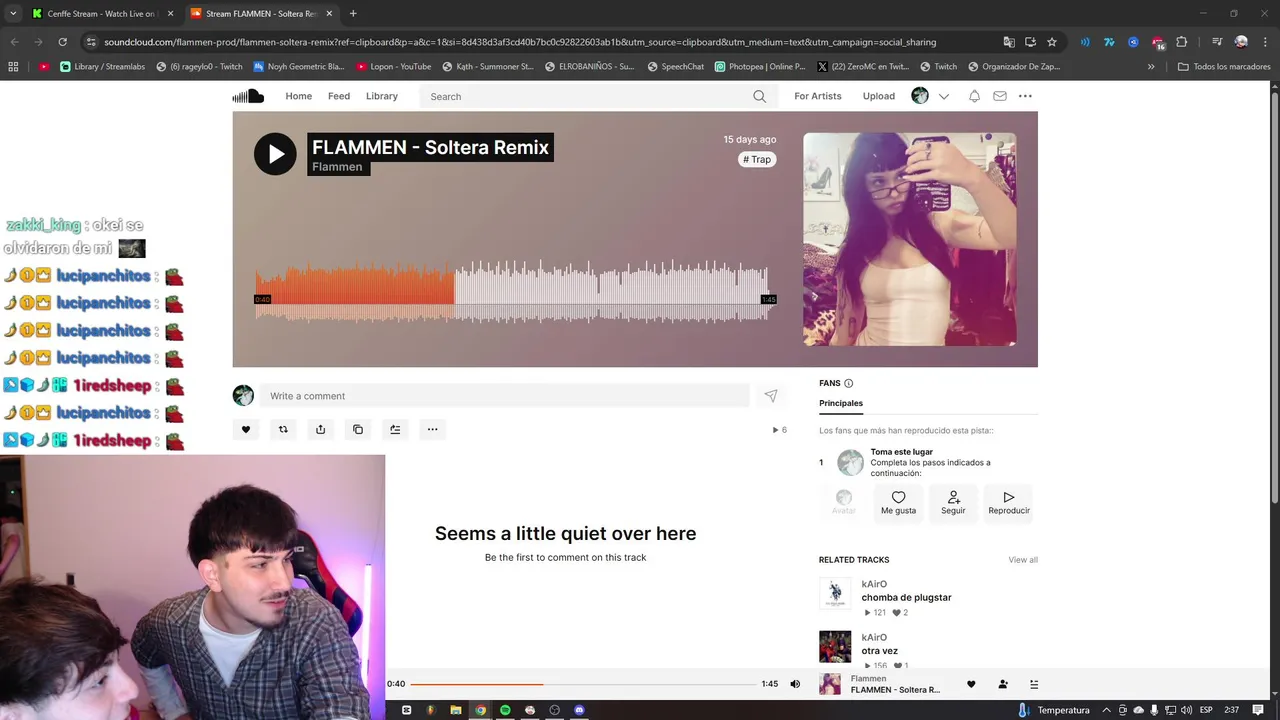This screenshot has height=720, width=1280.
Task: Open the Next up queue in the player
Action: (1034, 684)
